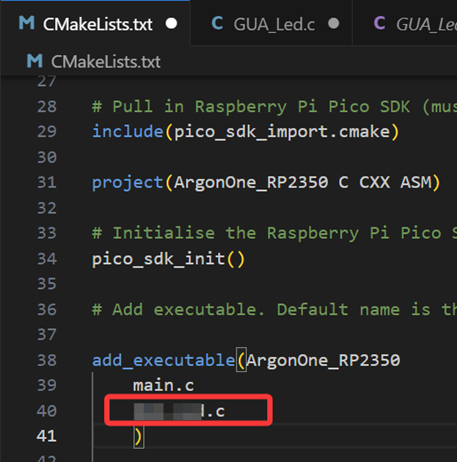Click the project keyword on line 31
This screenshot has height=462, width=457.
pyautogui.click(x=128, y=183)
